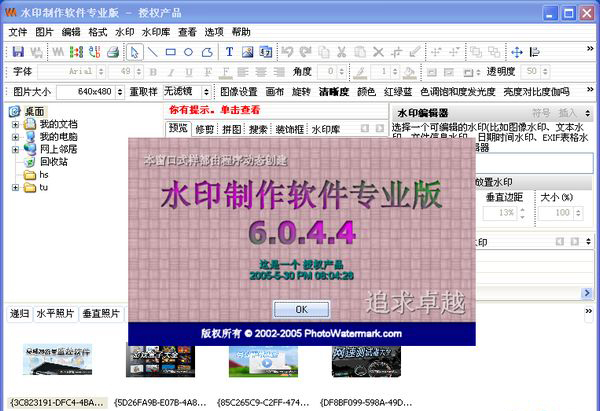The image size is (600, 411).
Task: Click the paste clipboard icon
Action: click(x=360, y=52)
